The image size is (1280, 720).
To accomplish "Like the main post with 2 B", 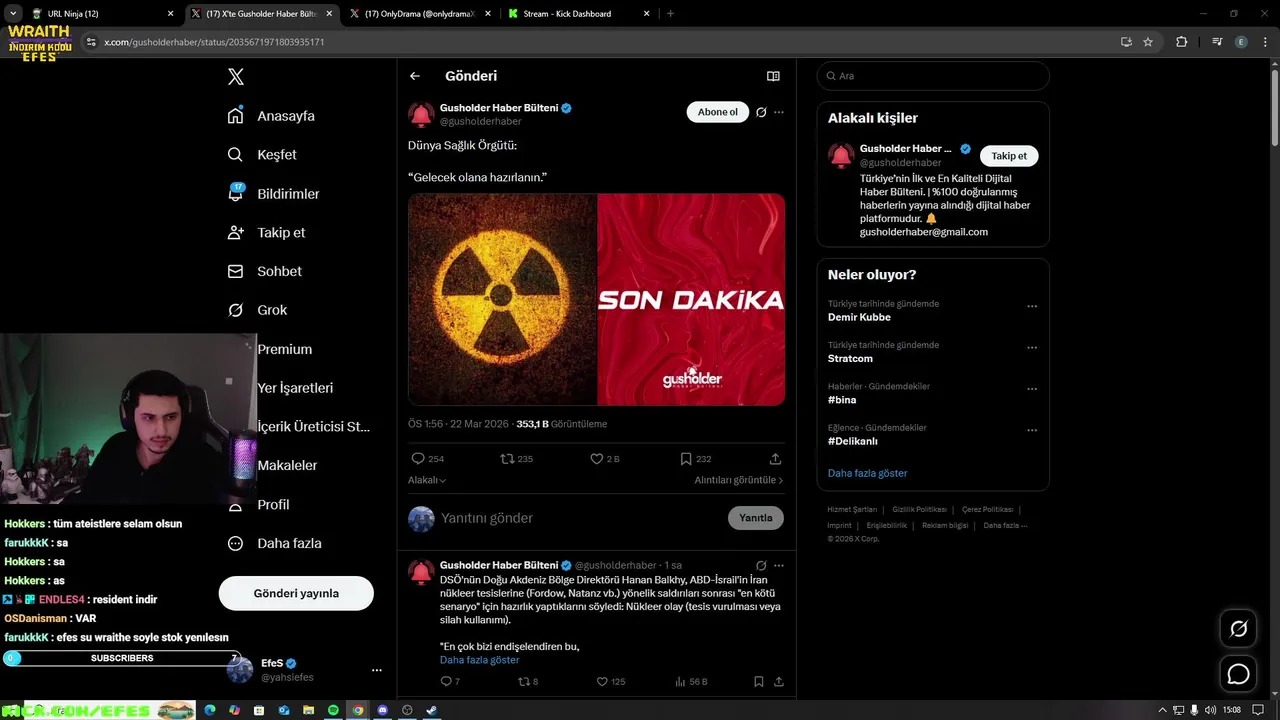I will click(596, 459).
